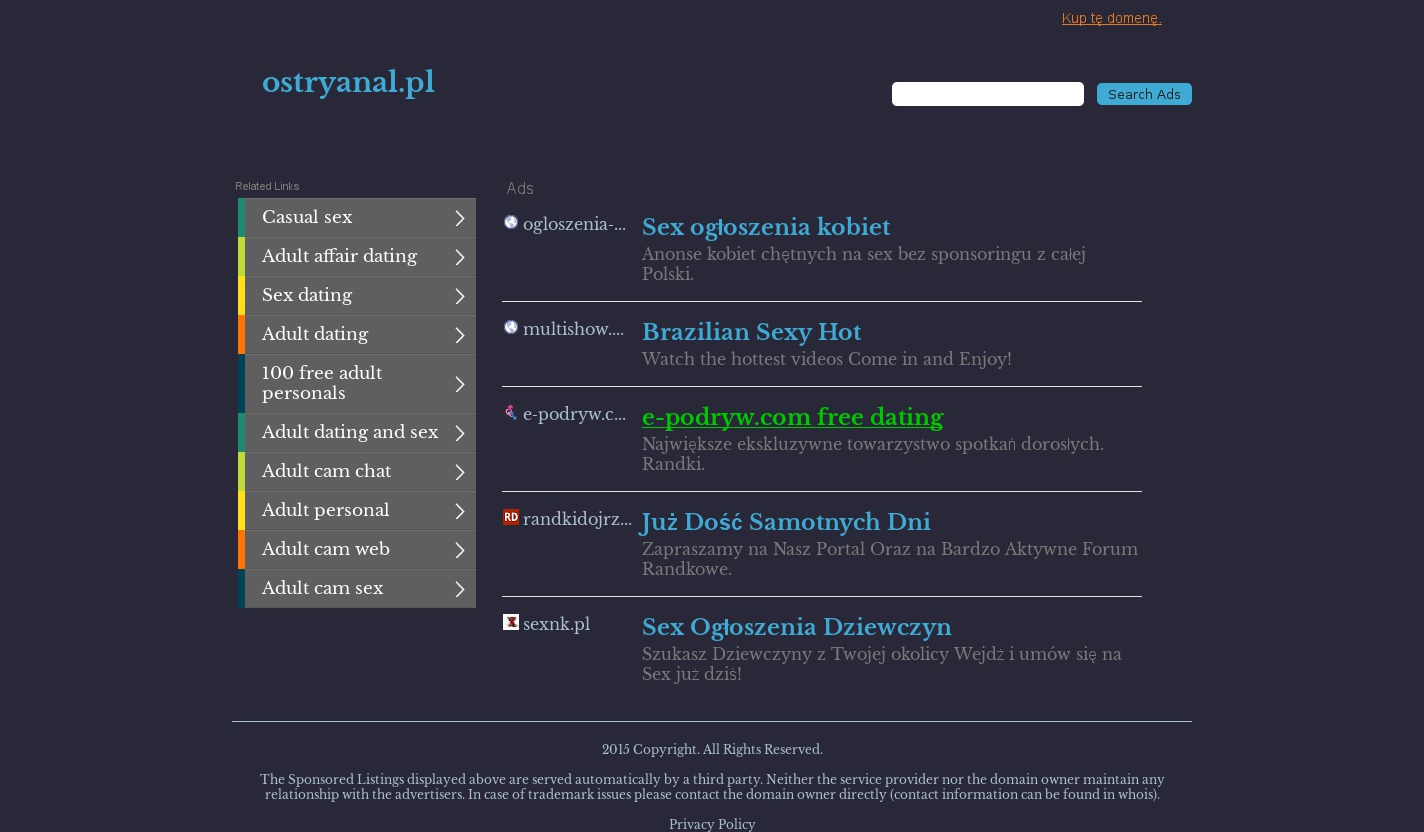Click the red RD favicon for randkidojrz

click(x=511, y=517)
